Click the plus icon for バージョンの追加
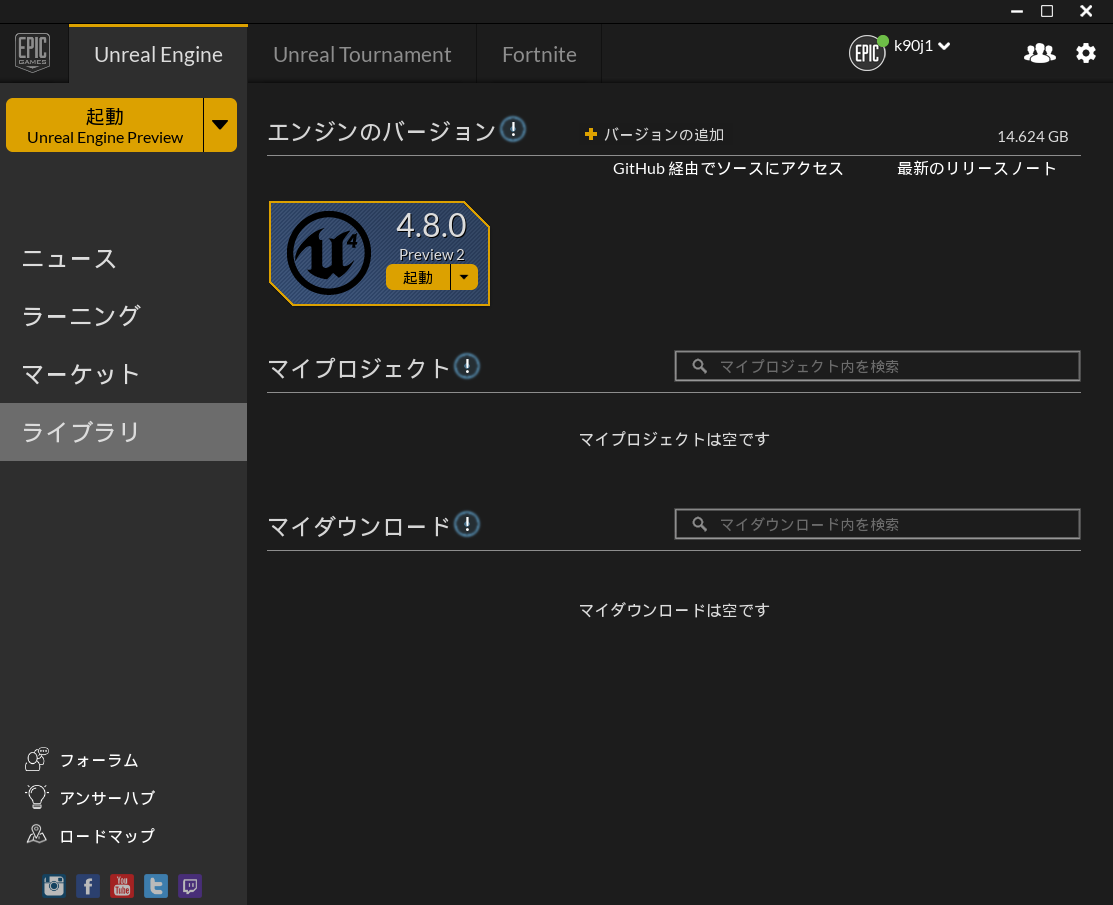Screen dimensions: 1113x905 pyautogui.click(x=591, y=134)
